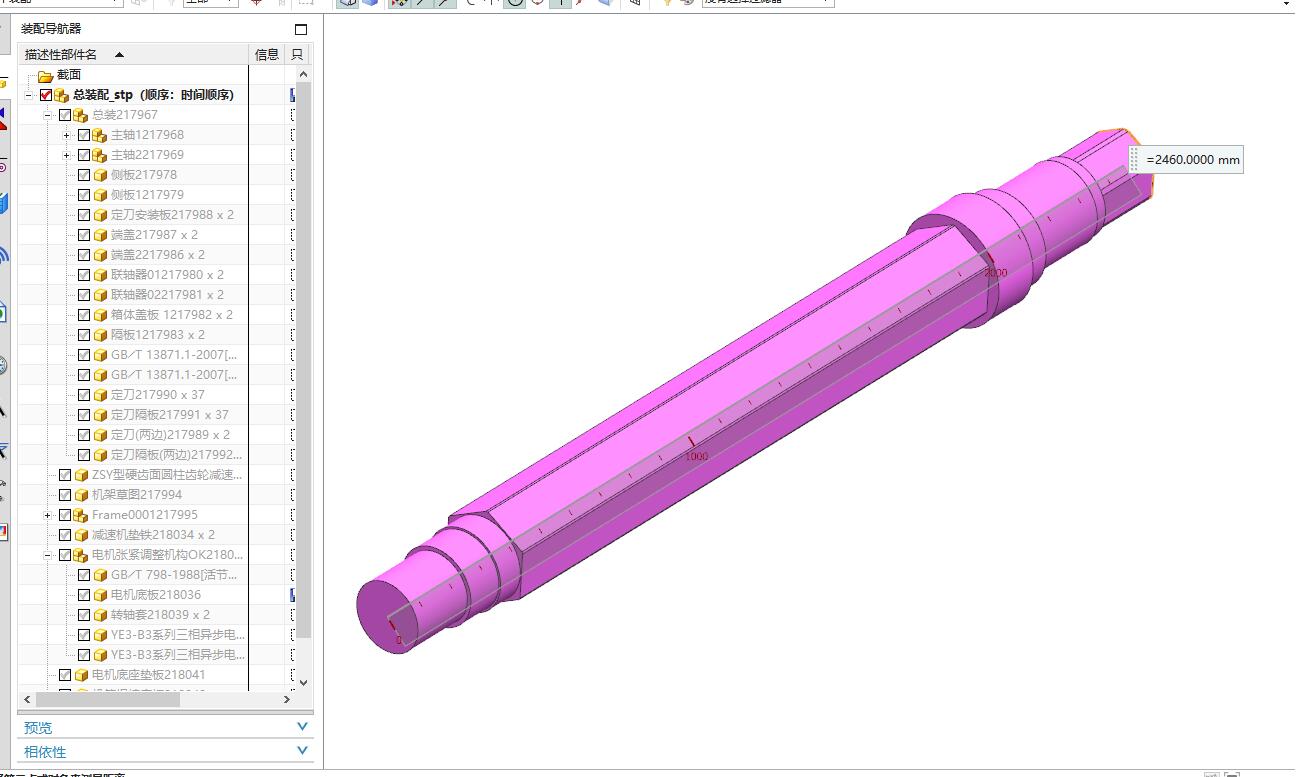Click the part icon of 电机底板218036
Screen dimensions: 1296x777
(x=100, y=595)
